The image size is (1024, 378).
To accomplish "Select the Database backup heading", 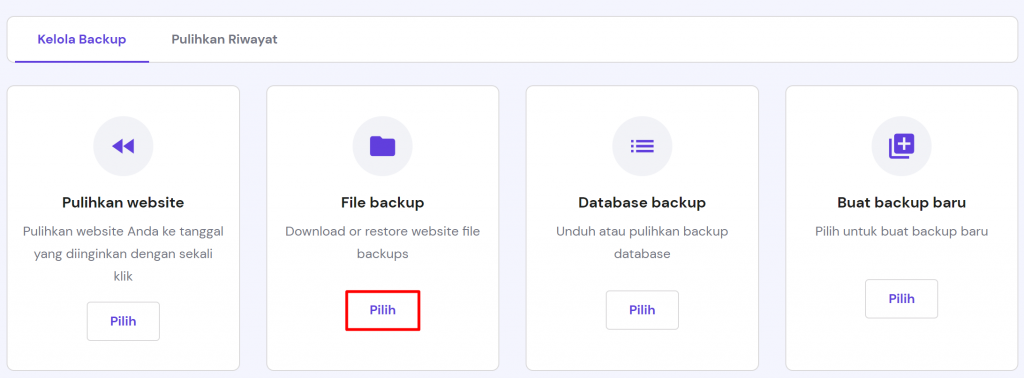I will click(642, 203).
